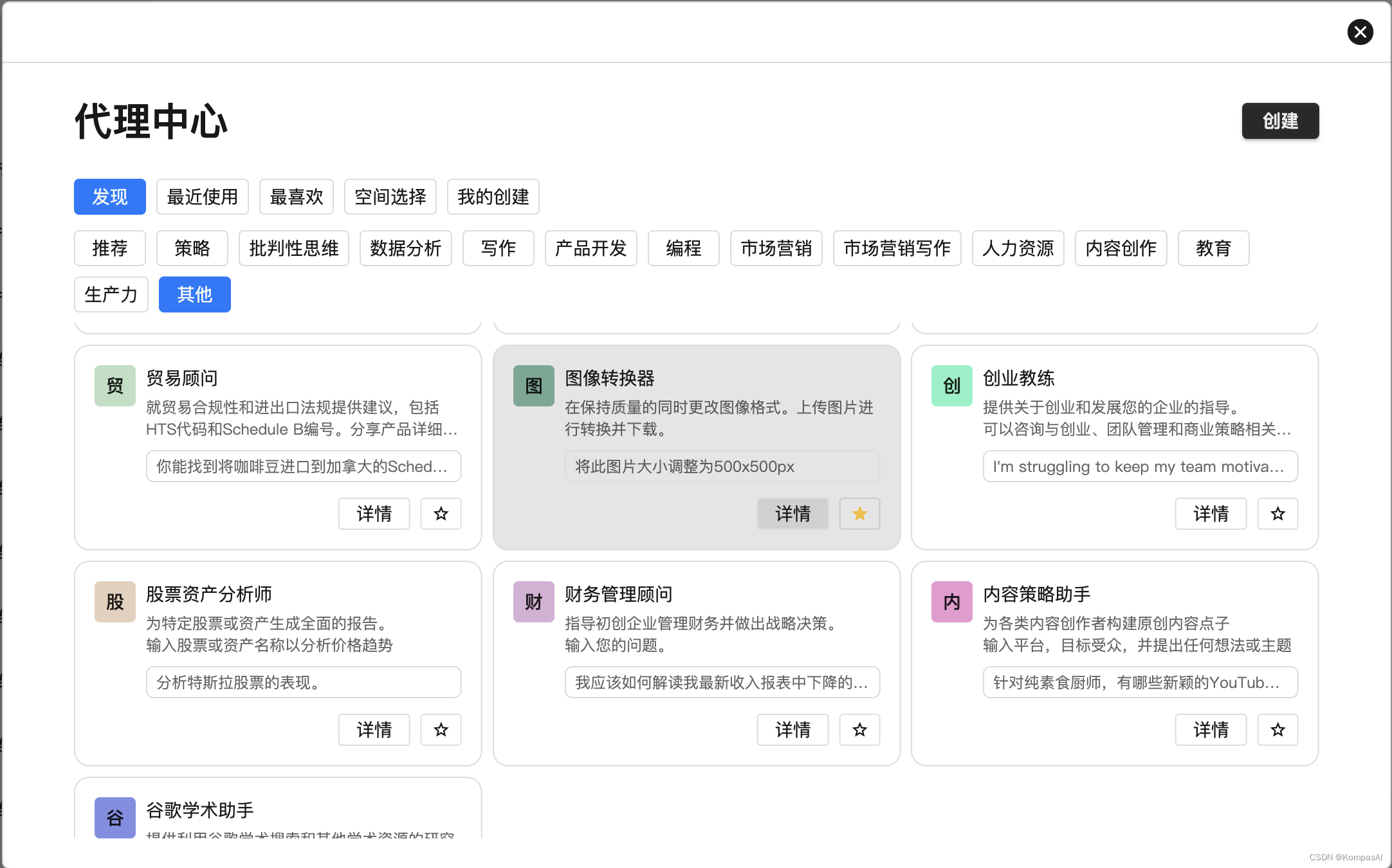Click the 谷 avatar icon of 谷歌学术助手
The width and height of the screenshot is (1392, 868).
[x=114, y=817]
